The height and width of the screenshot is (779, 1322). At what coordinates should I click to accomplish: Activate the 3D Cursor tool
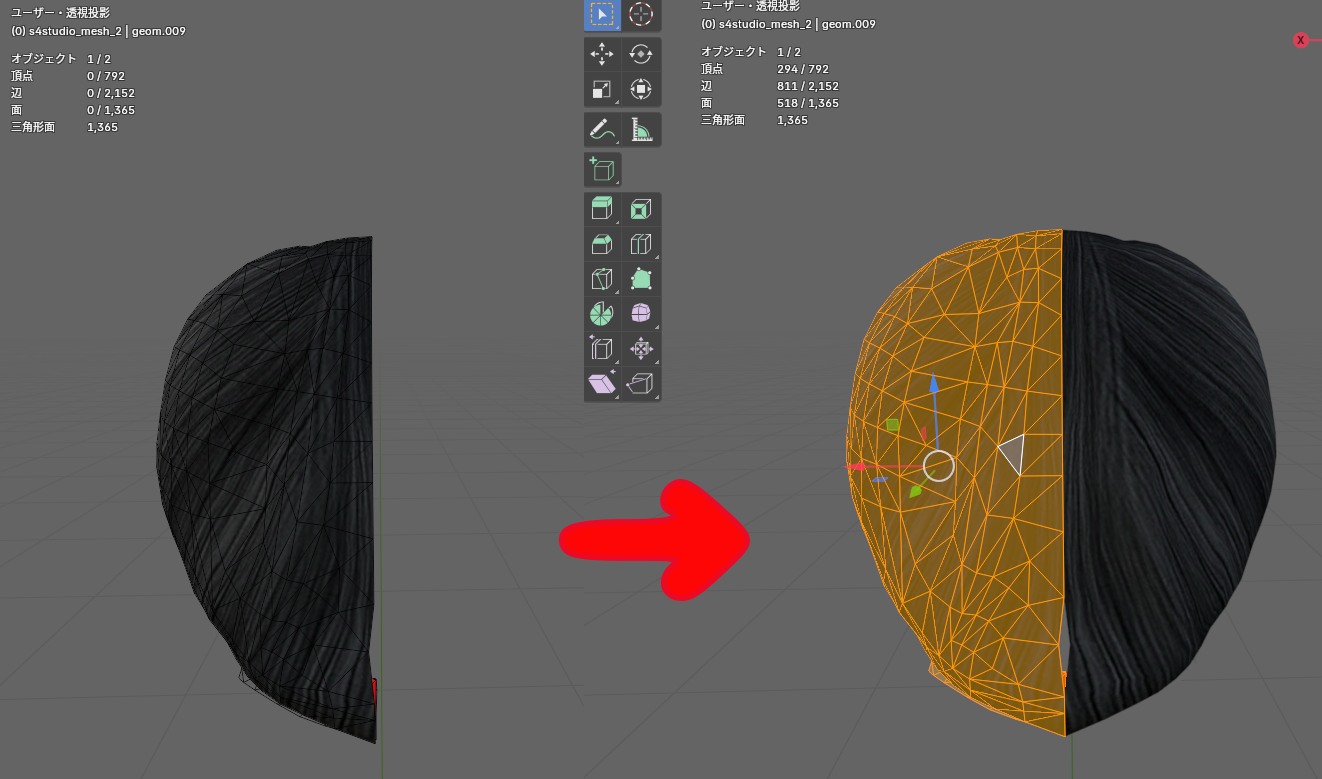641,14
